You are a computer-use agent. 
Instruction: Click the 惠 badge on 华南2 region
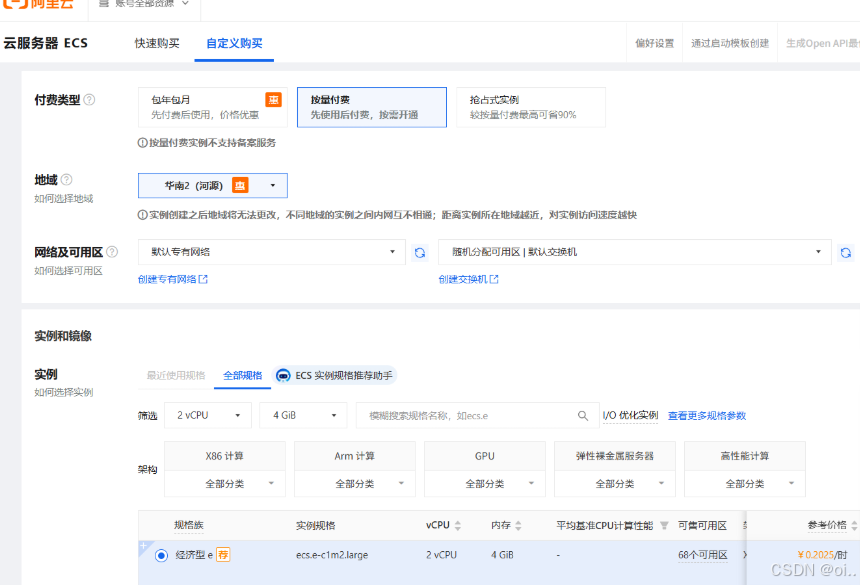coord(240,185)
